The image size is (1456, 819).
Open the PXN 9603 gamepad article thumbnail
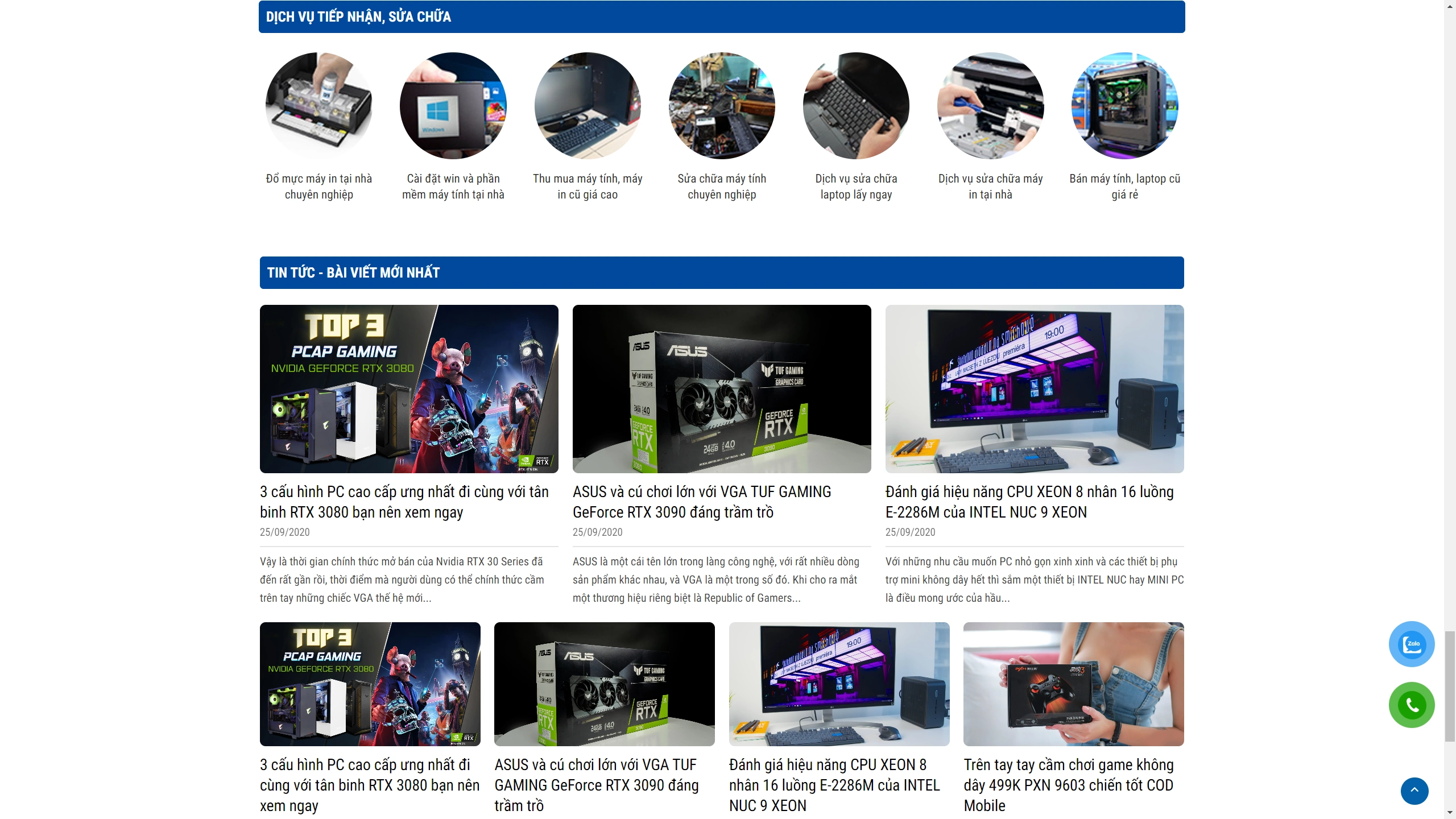pos(1074,684)
